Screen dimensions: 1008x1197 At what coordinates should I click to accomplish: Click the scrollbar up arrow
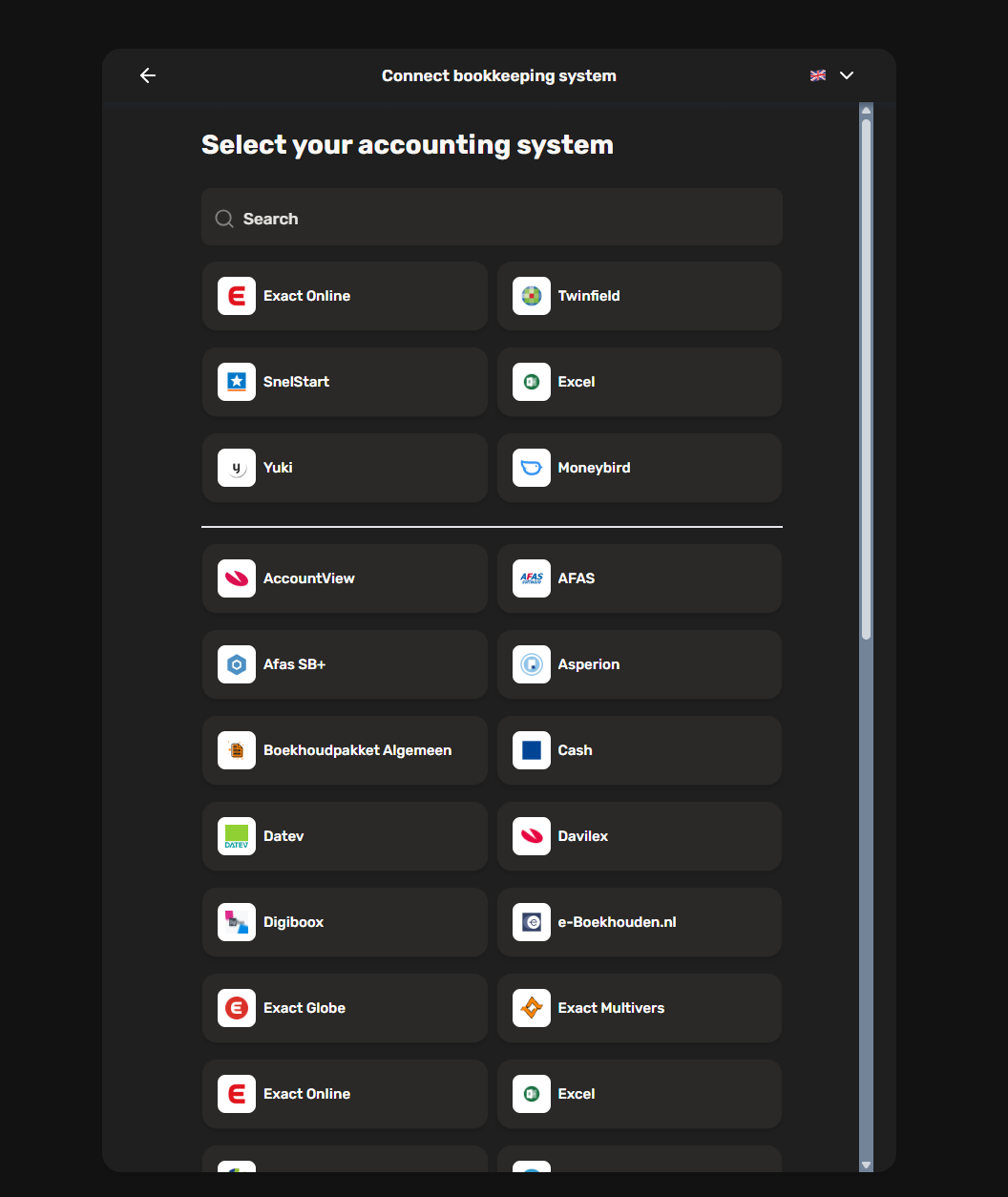click(866, 110)
